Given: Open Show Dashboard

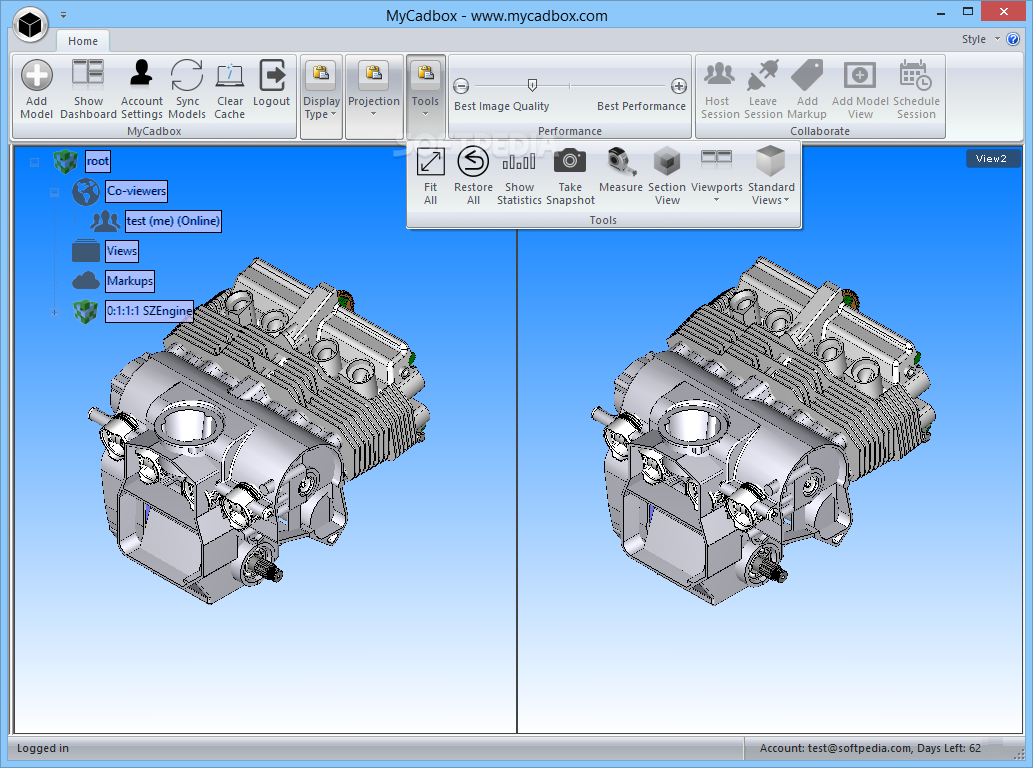Looking at the screenshot, I should coord(88,89).
